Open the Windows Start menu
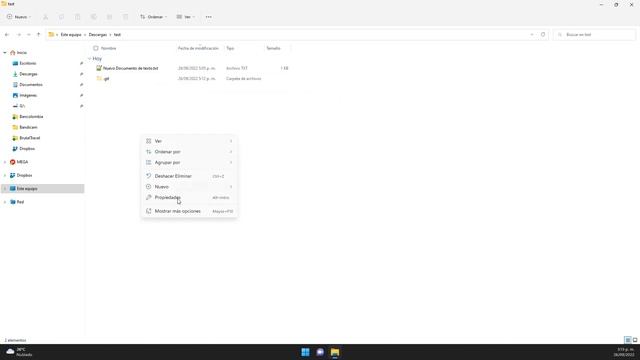This screenshot has height=360, width=640. [305, 352]
